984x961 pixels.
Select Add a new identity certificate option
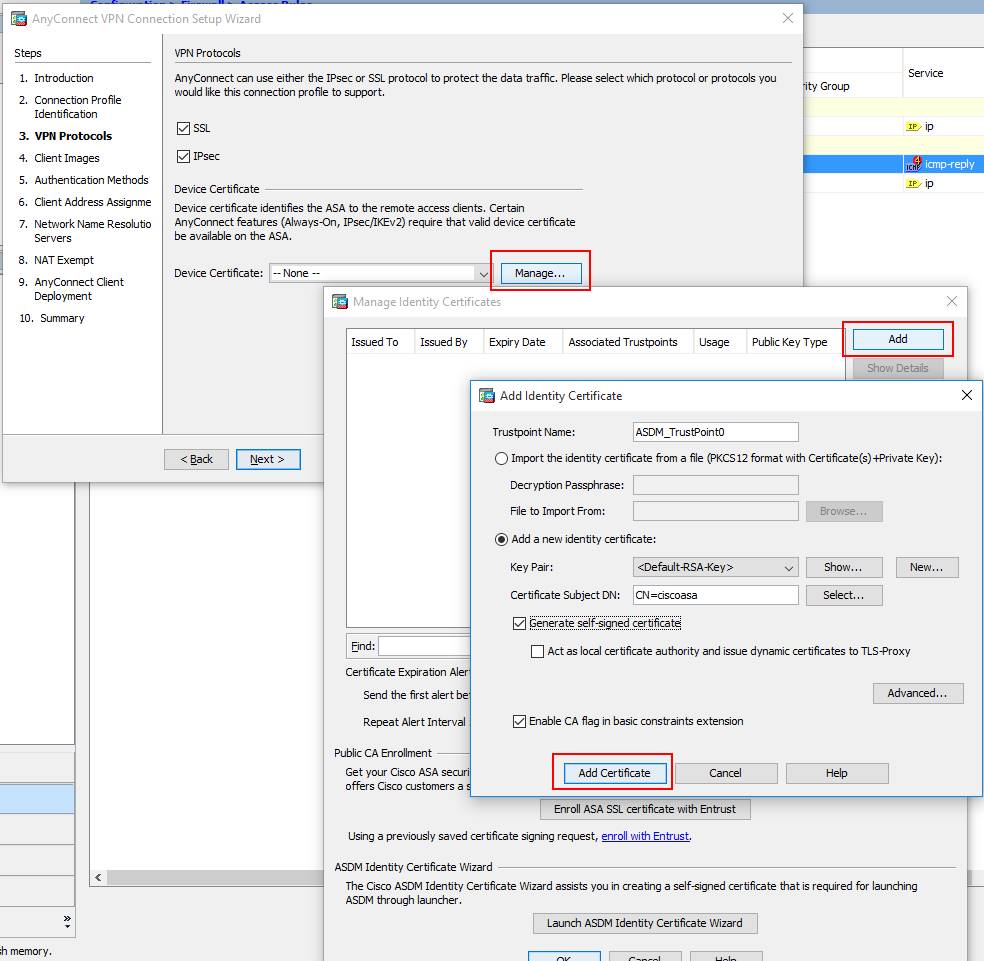click(x=501, y=540)
